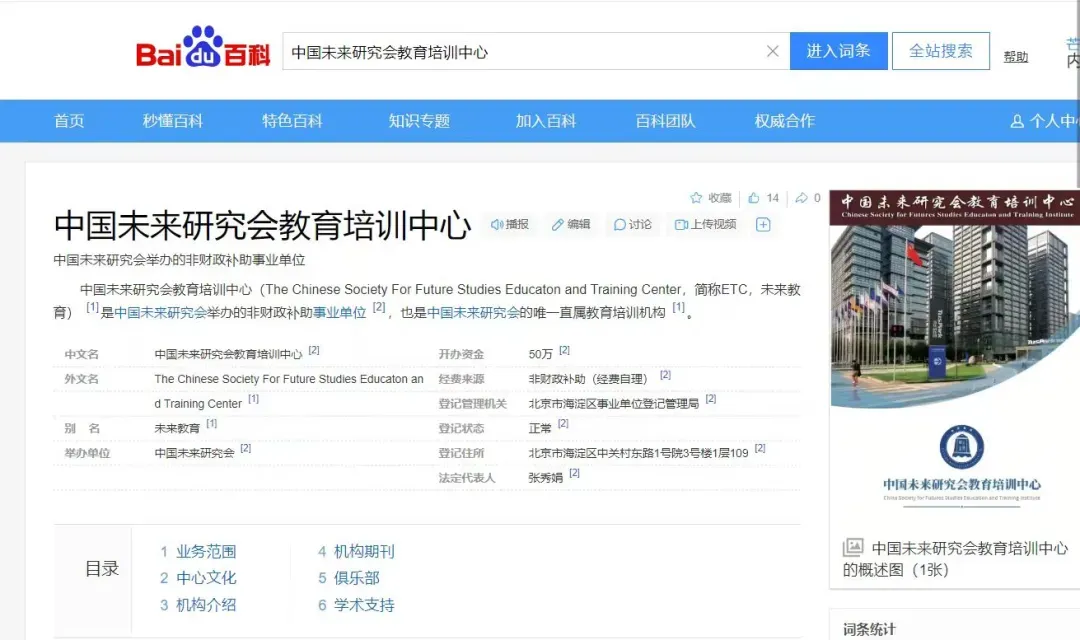
Task: Select the 正常 registration status value
Action: point(540,429)
